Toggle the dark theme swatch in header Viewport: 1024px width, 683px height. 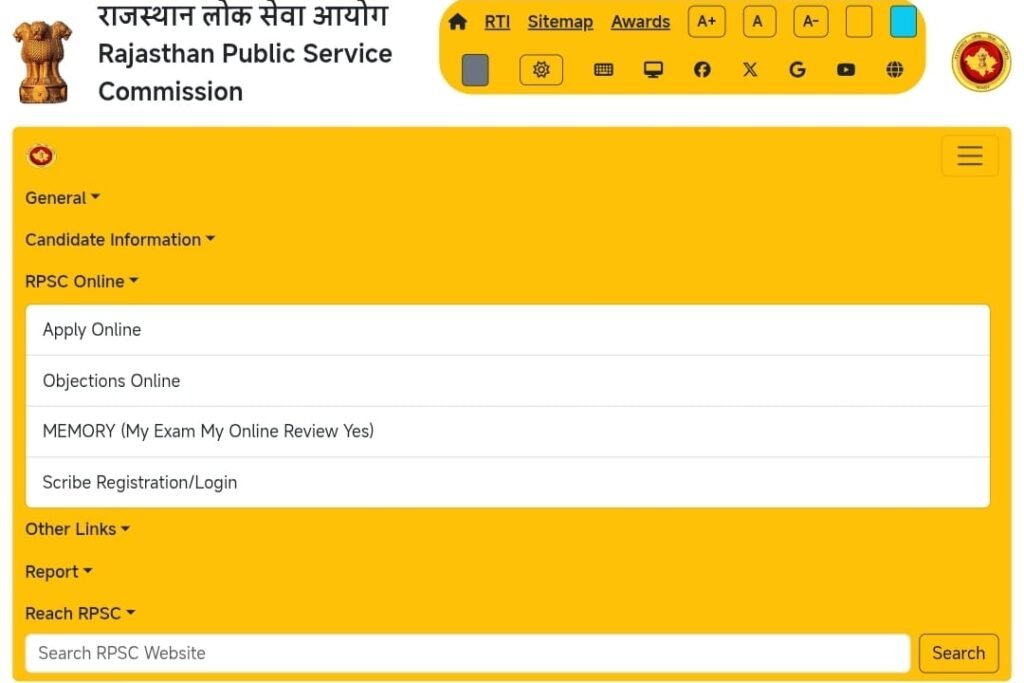pyautogui.click(x=902, y=21)
